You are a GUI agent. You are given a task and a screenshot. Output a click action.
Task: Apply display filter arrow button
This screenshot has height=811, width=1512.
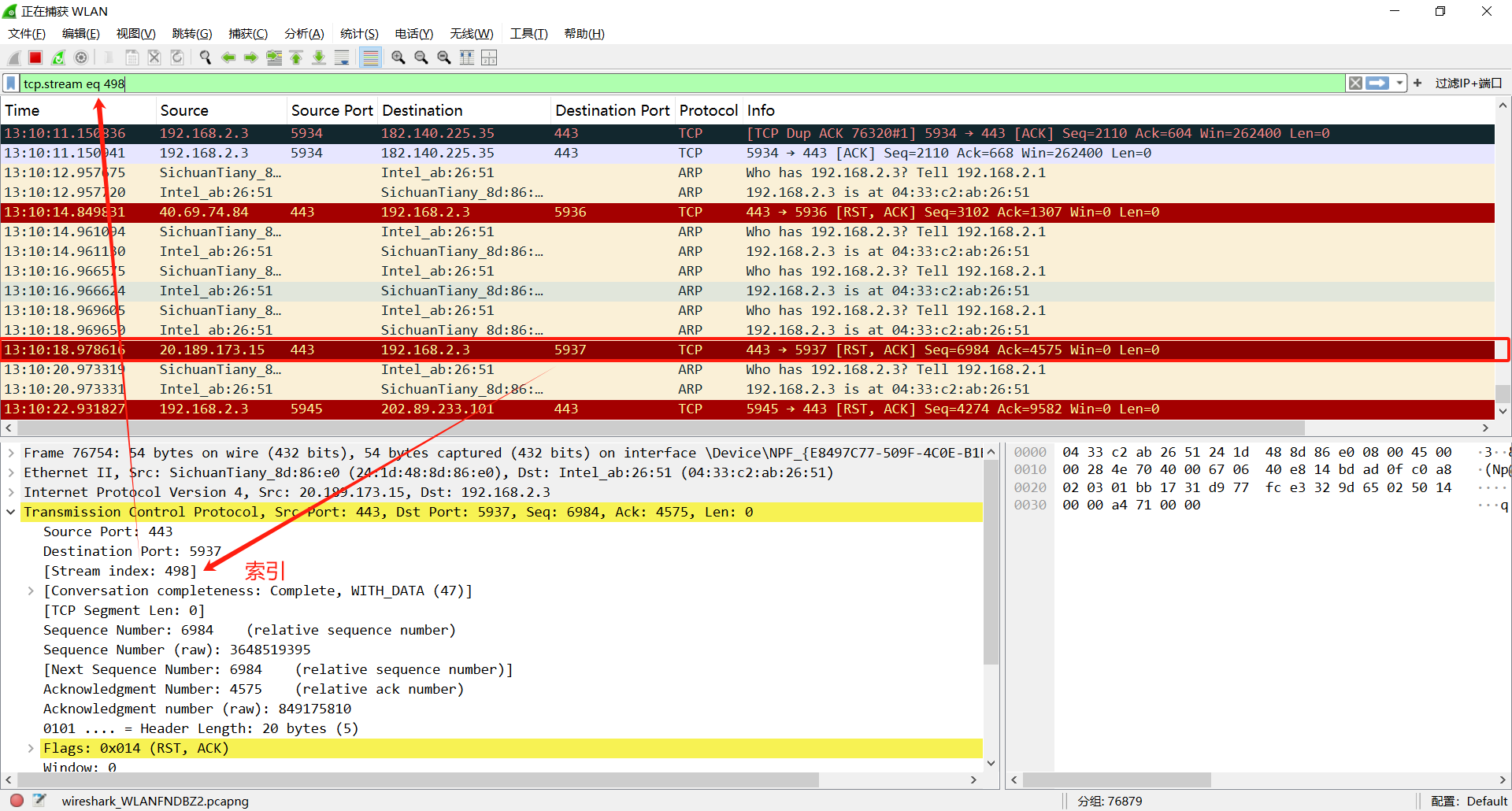(x=1377, y=83)
